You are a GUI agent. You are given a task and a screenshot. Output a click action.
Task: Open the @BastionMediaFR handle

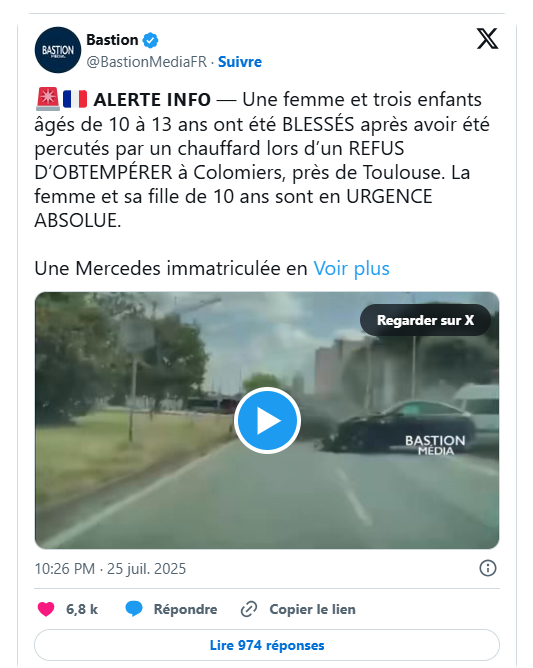point(147,62)
